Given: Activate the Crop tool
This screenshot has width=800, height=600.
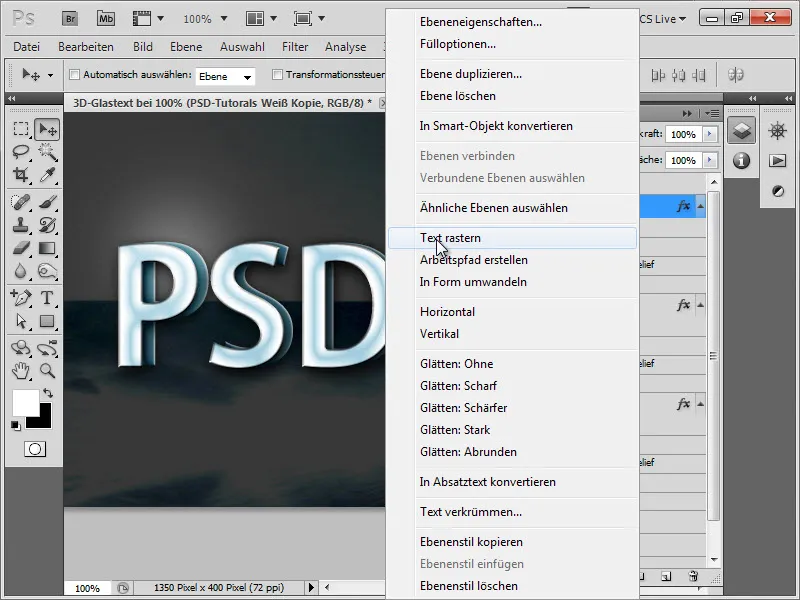Looking at the screenshot, I should click(21, 175).
